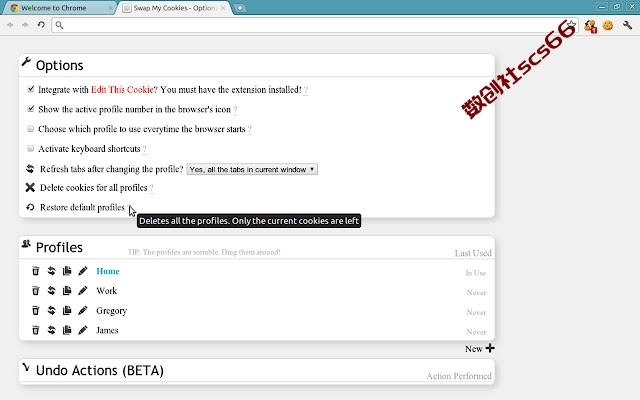Edit the Gregory profile name with pencil
Image resolution: width=640 pixels, height=400 pixels.
pos(82,311)
